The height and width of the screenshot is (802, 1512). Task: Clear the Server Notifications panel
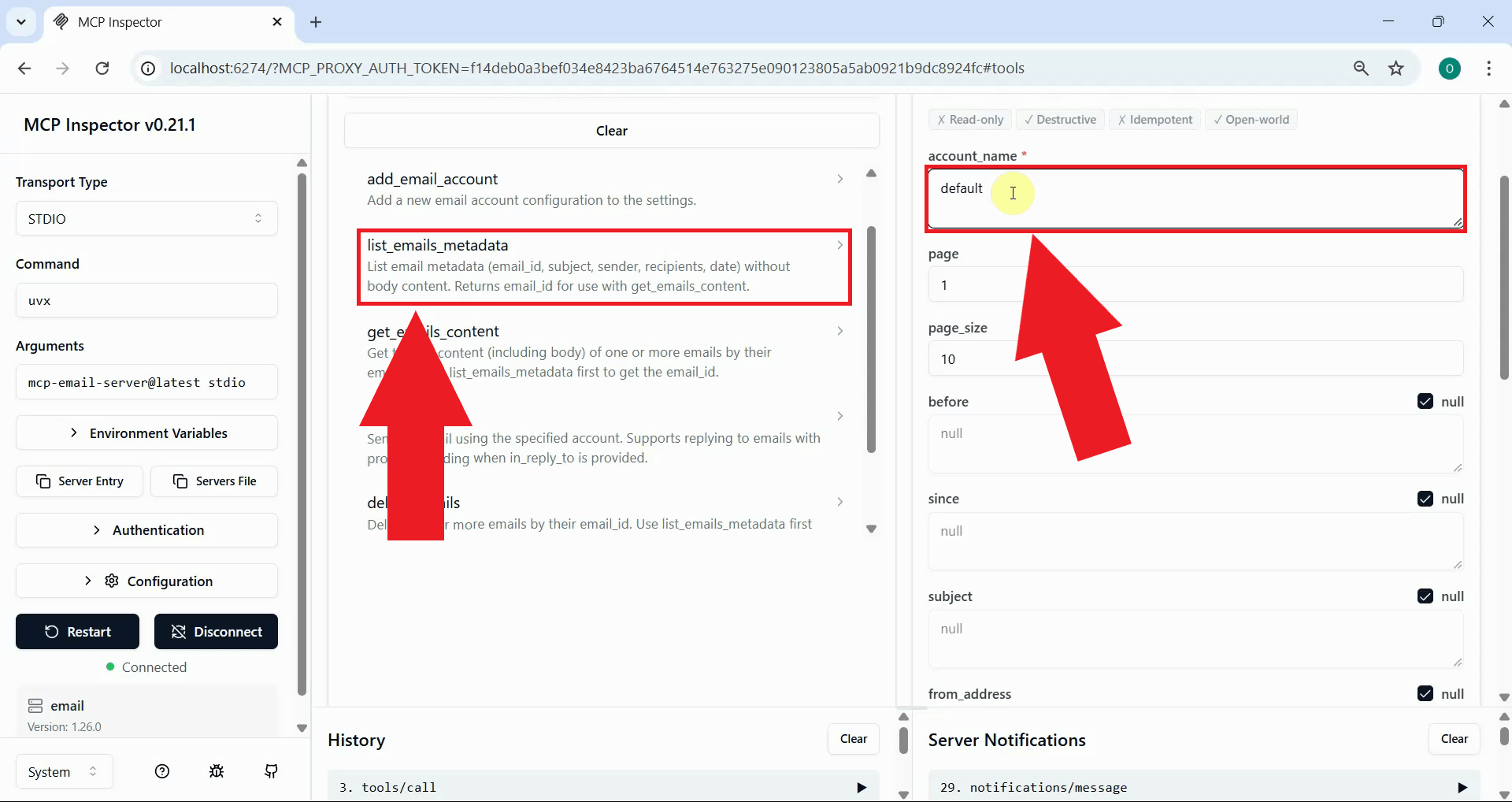click(x=1455, y=739)
